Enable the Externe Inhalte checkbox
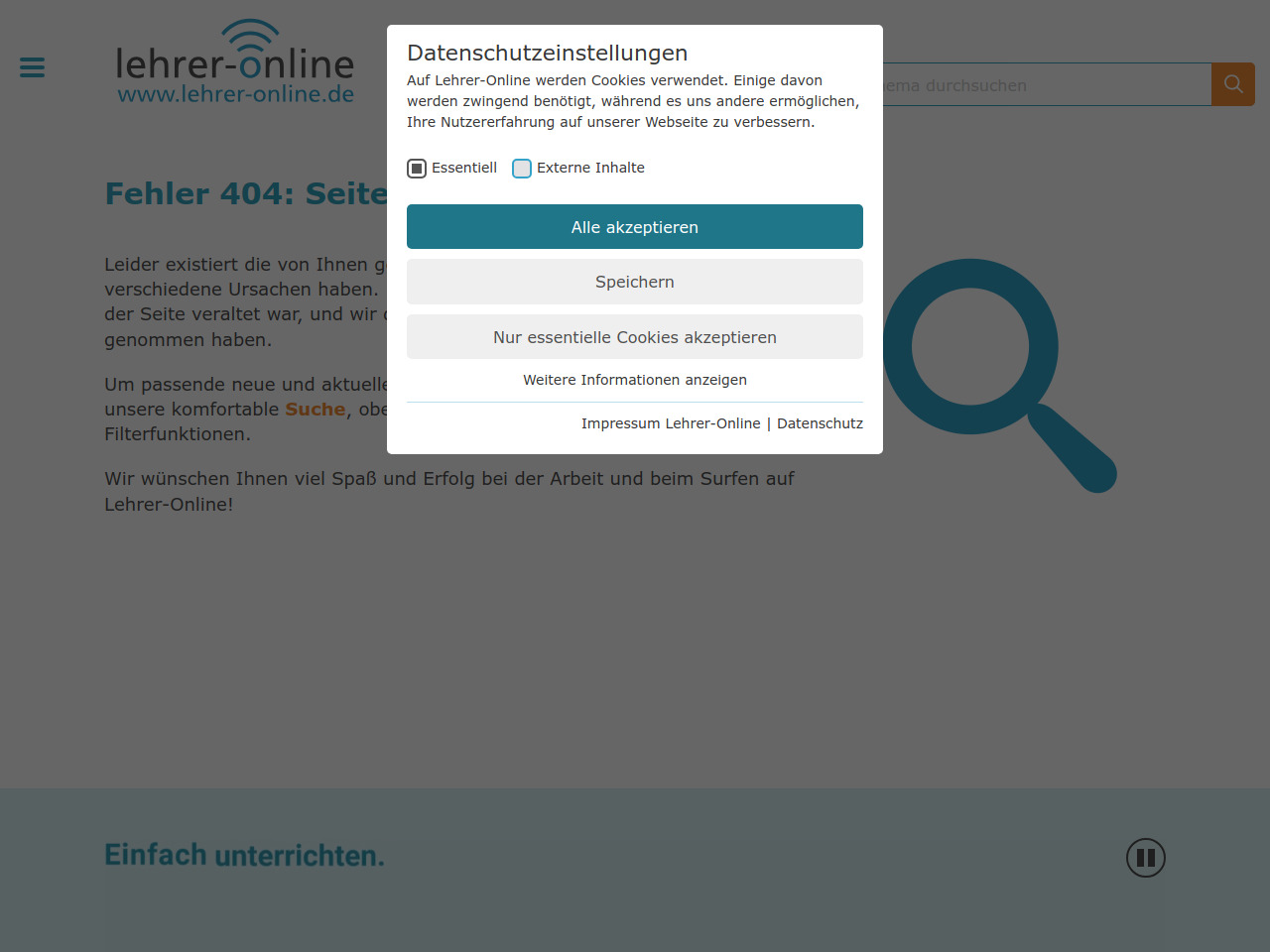 [522, 169]
